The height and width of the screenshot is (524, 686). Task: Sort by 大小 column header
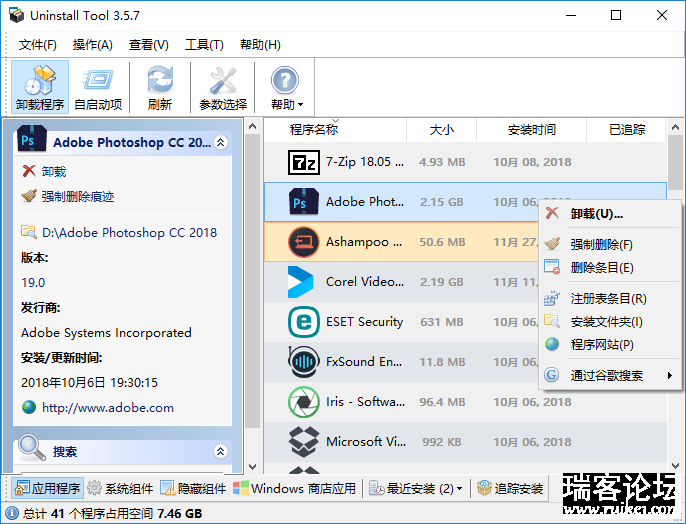point(442,129)
